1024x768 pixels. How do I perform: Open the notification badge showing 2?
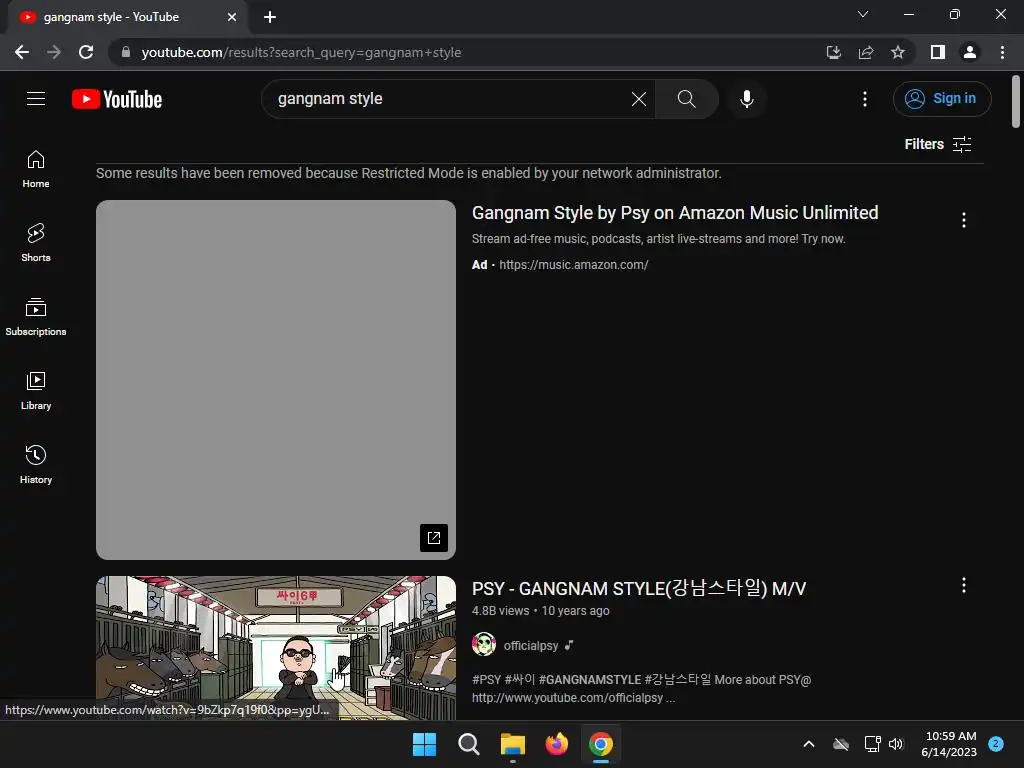click(x=996, y=744)
